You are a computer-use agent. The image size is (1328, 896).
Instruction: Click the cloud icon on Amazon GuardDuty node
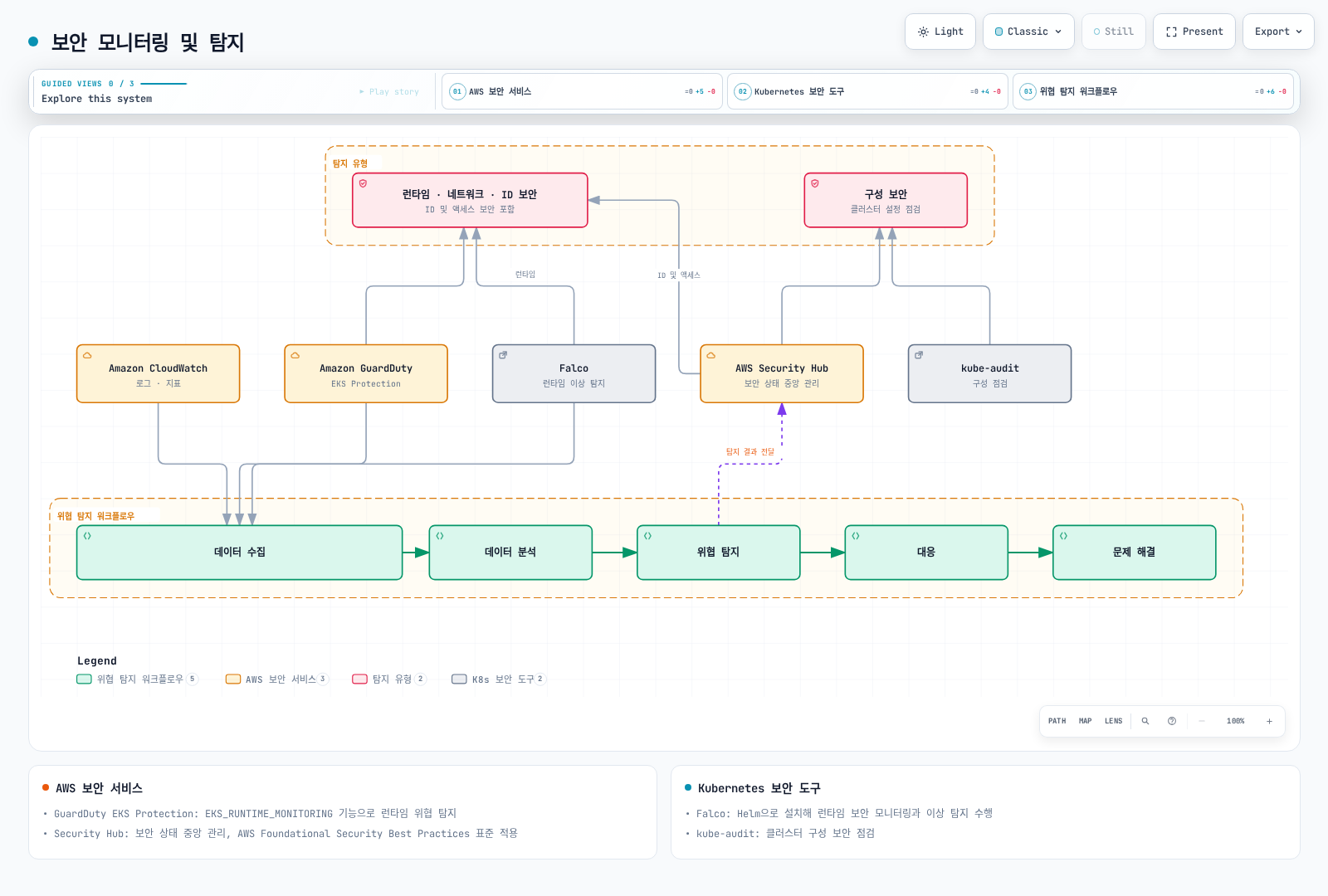coord(295,355)
